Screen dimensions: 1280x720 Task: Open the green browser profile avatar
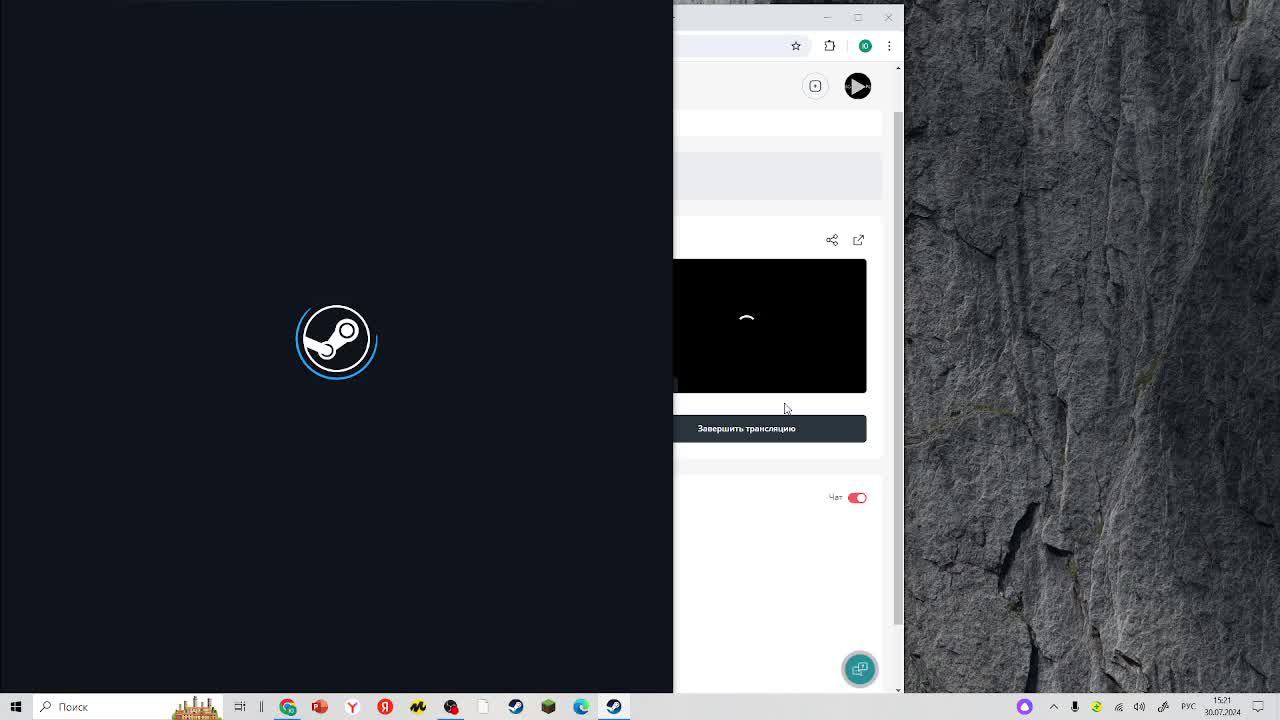coord(865,46)
